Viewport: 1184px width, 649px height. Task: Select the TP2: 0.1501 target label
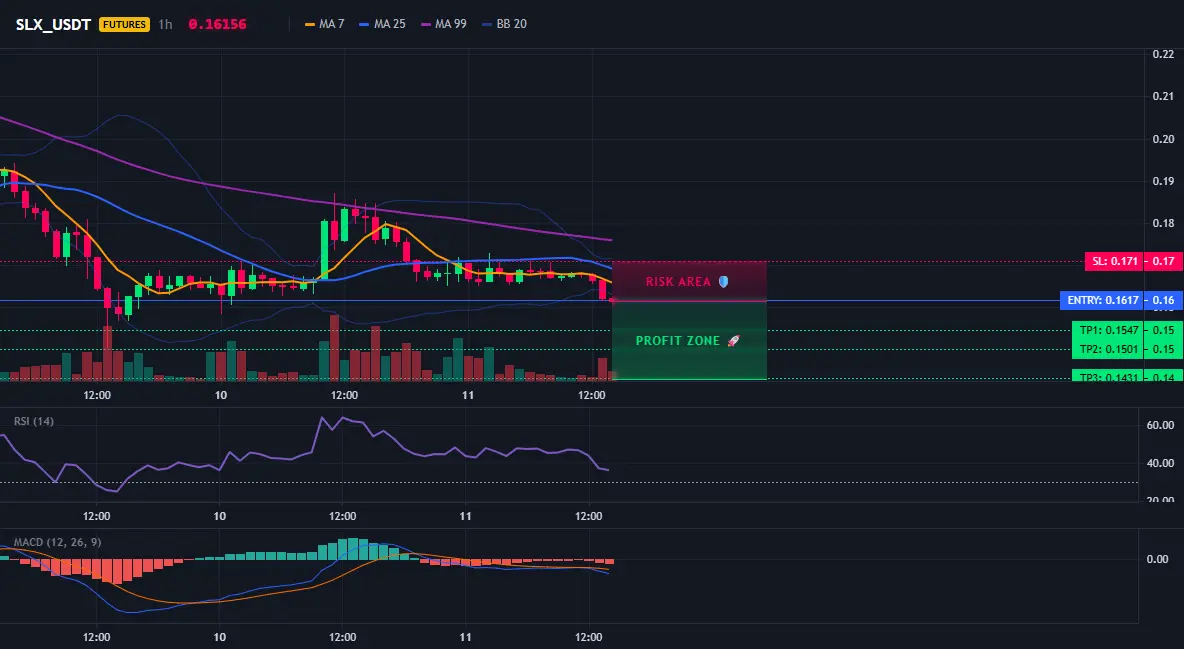coord(1108,349)
